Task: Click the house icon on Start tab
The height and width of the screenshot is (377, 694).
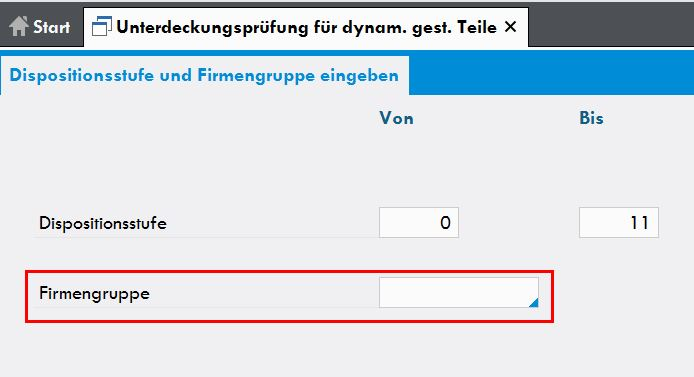Action: pyautogui.click(x=19, y=27)
